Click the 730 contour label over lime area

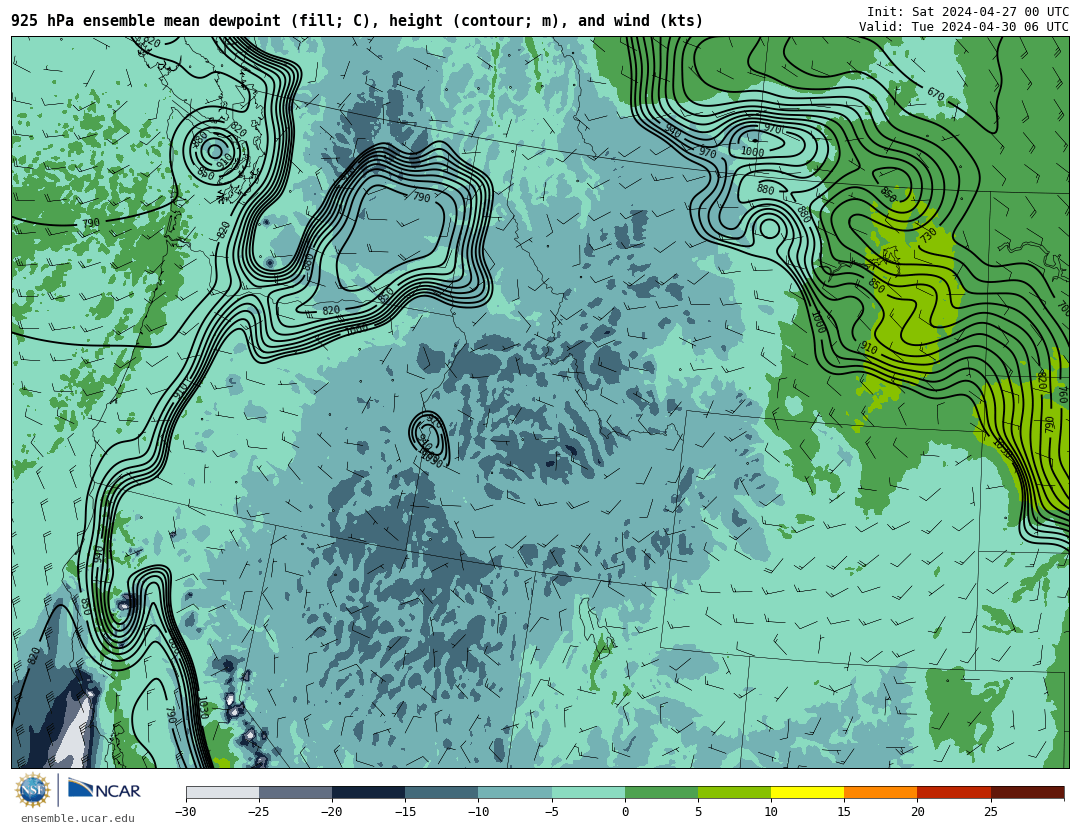[x=928, y=235]
